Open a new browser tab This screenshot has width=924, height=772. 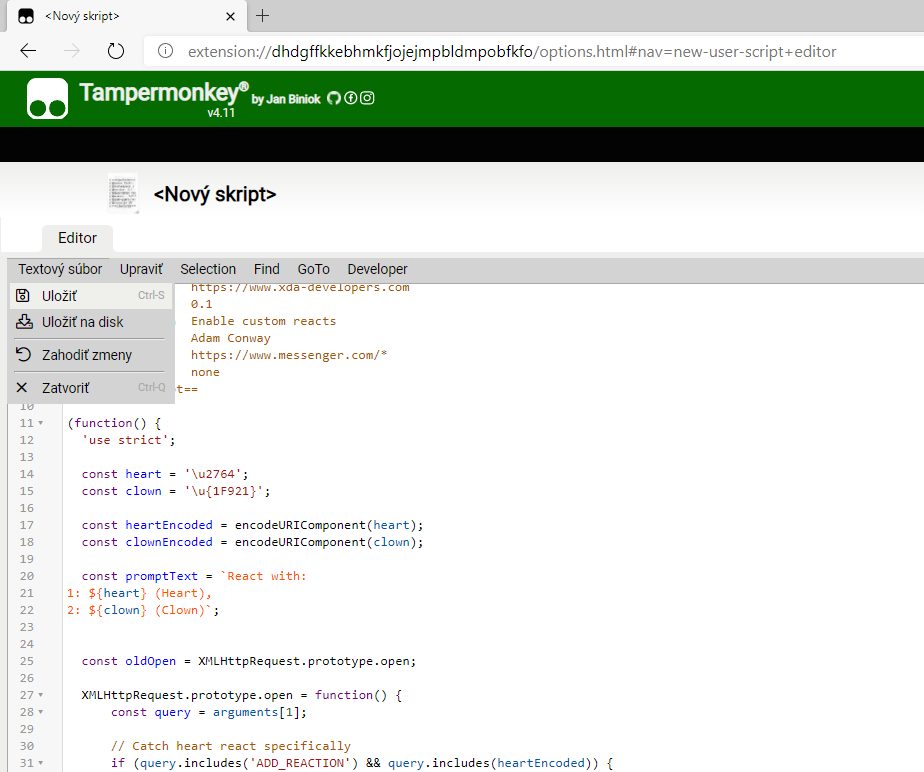pyautogui.click(x=263, y=16)
